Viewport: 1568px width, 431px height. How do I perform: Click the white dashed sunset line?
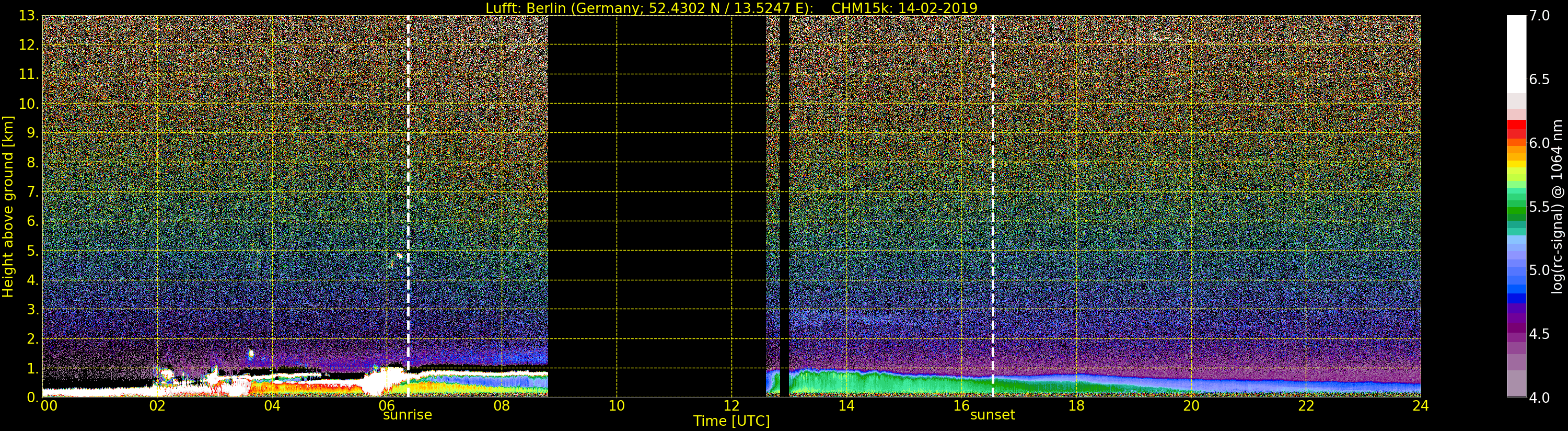(x=993, y=183)
